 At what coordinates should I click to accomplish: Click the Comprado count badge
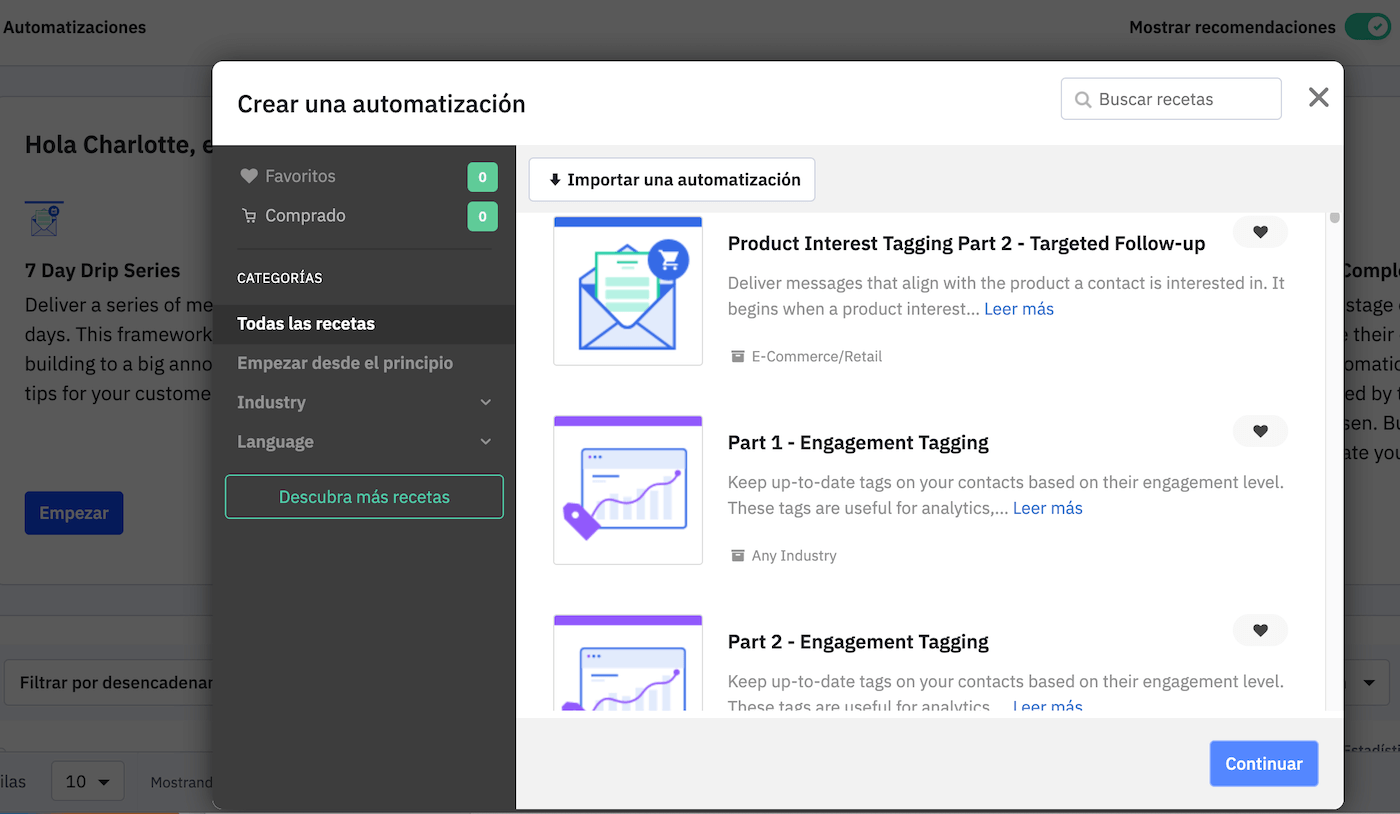482,216
